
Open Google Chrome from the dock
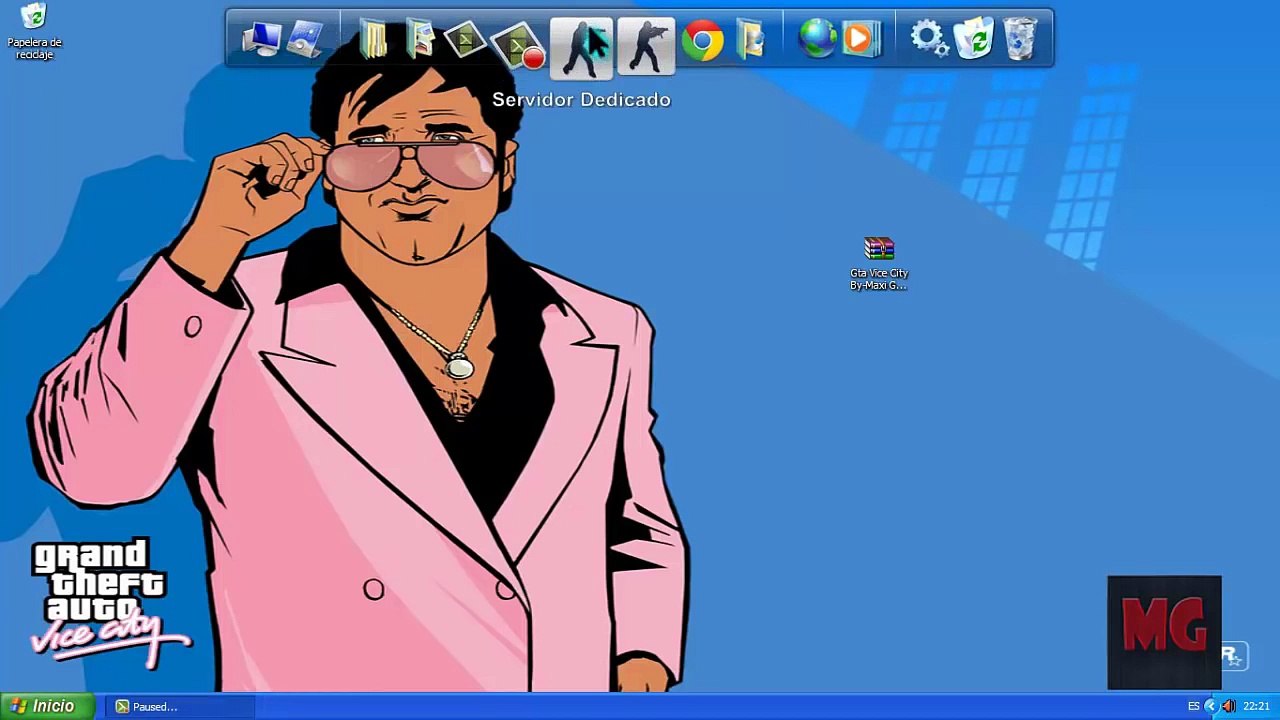[x=702, y=41]
